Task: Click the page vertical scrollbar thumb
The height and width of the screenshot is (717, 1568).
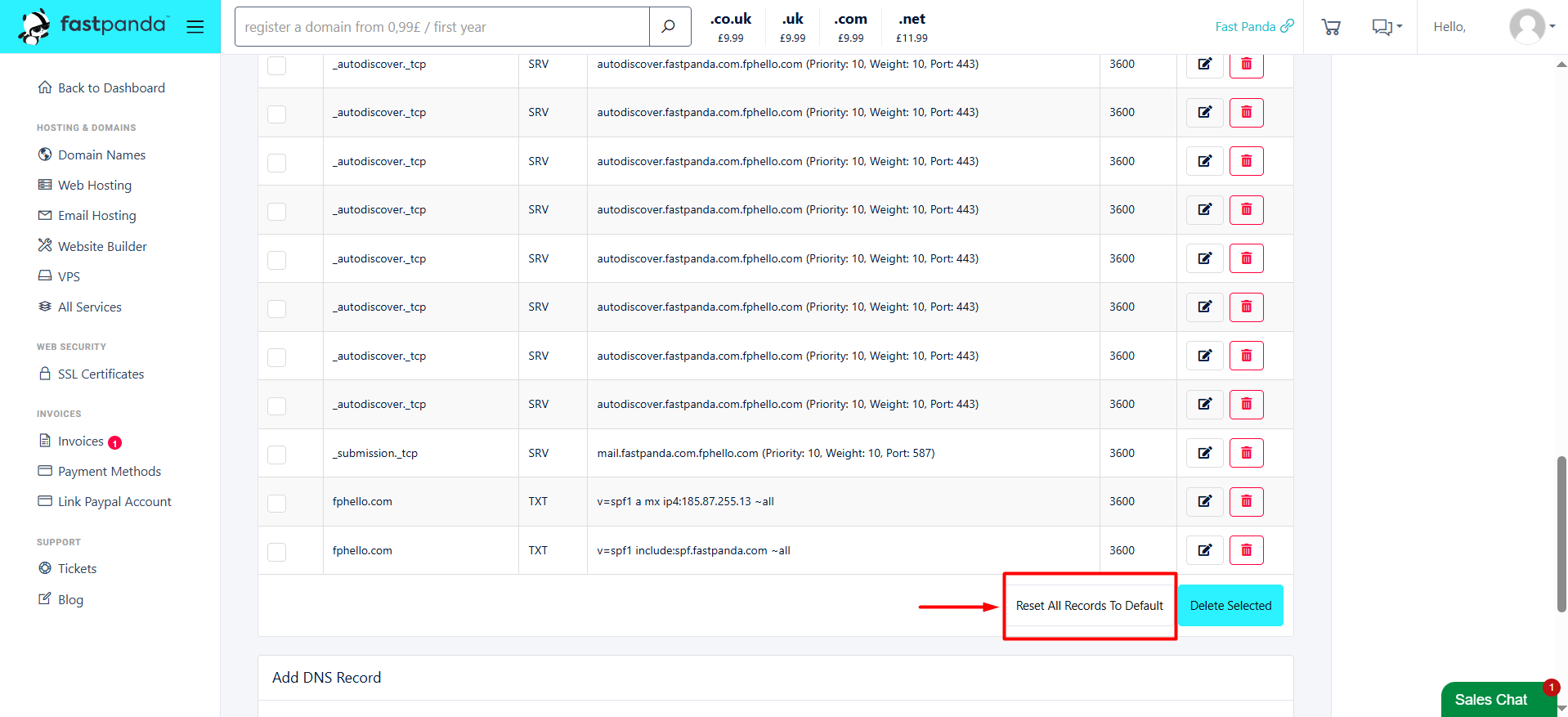Action: [x=1561, y=534]
